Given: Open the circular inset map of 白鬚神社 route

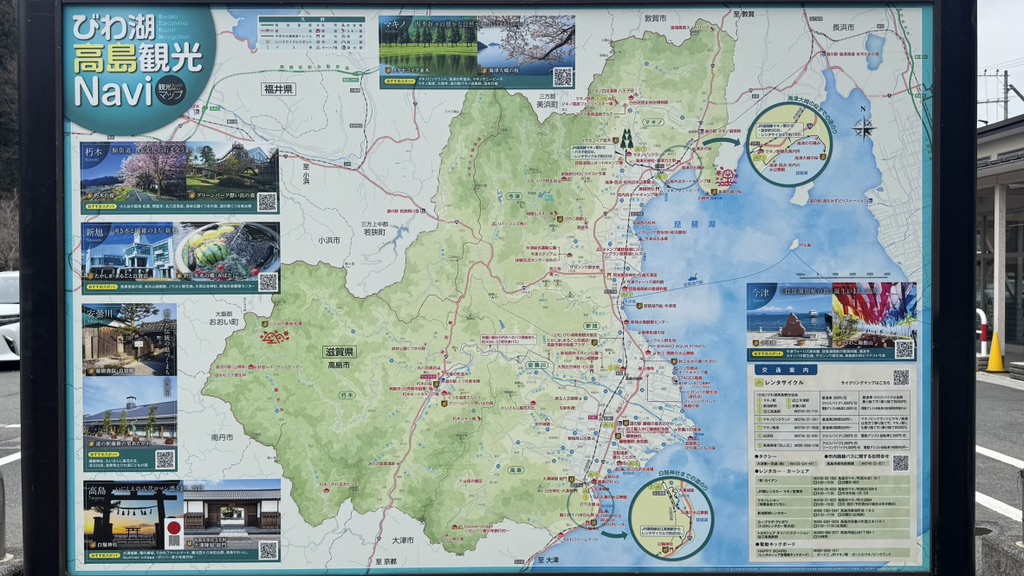Looking at the screenshot, I should 671,518.
